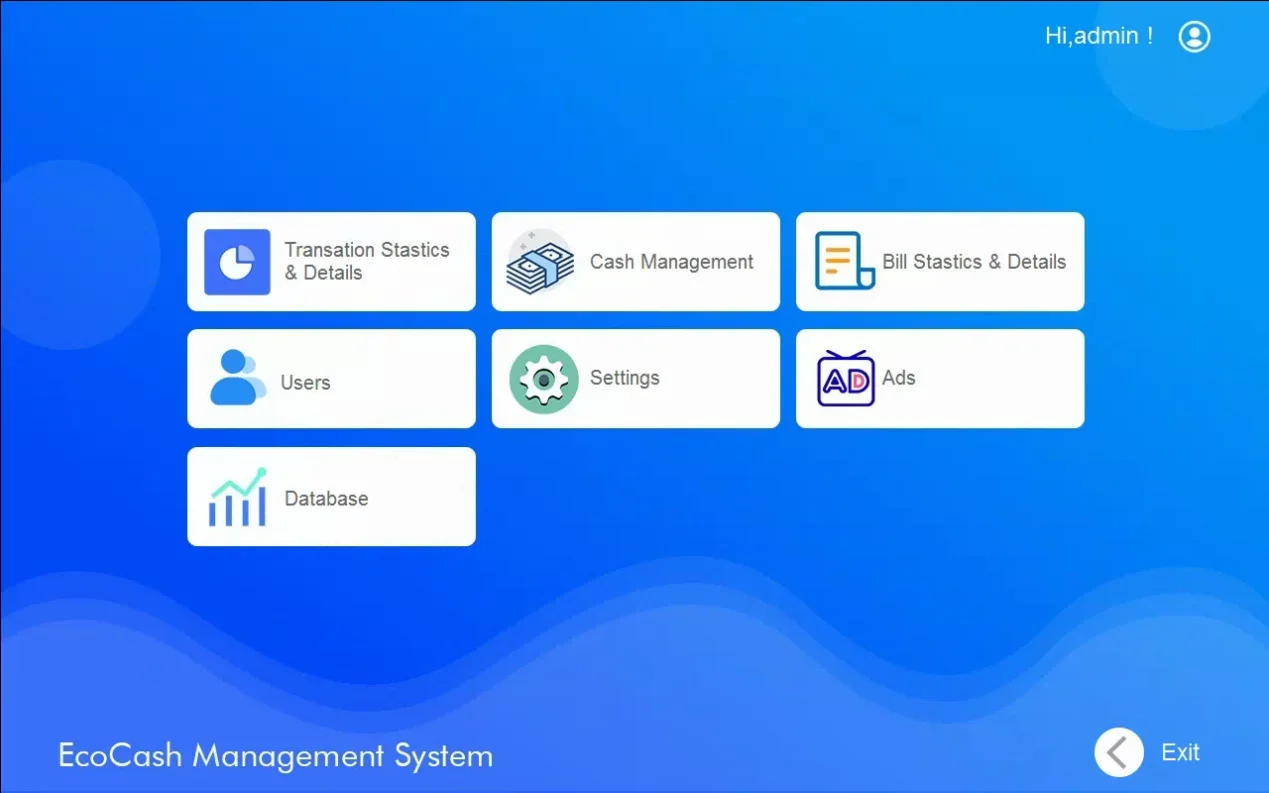Click the bill document scroll icon
The image size is (1269, 793).
844,261
